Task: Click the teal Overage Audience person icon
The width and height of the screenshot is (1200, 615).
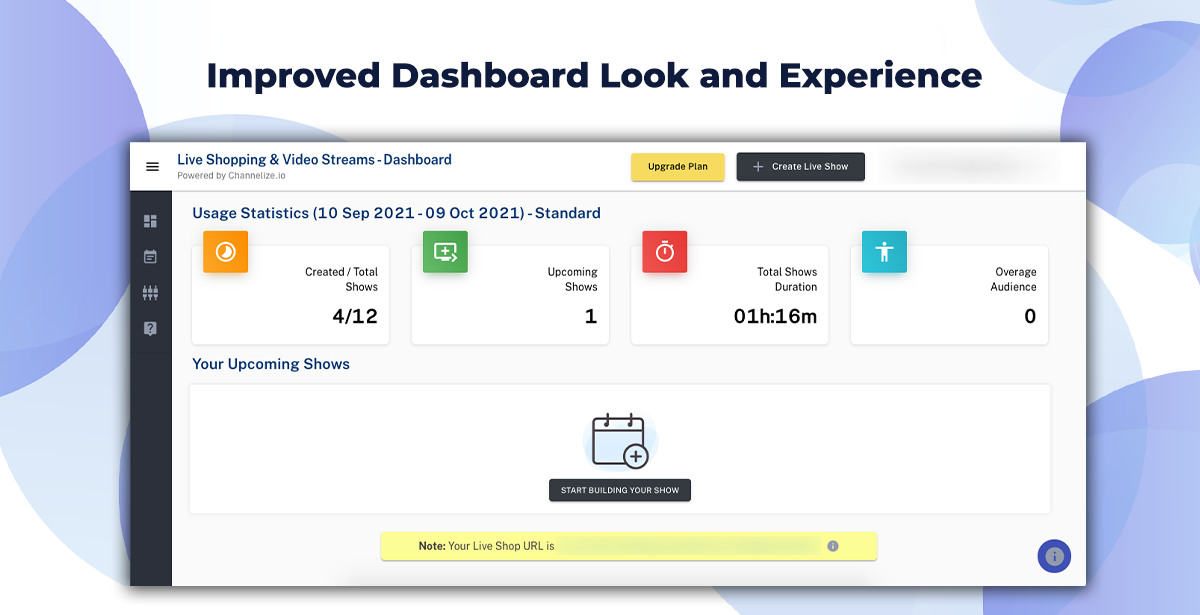Action: tap(884, 252)
